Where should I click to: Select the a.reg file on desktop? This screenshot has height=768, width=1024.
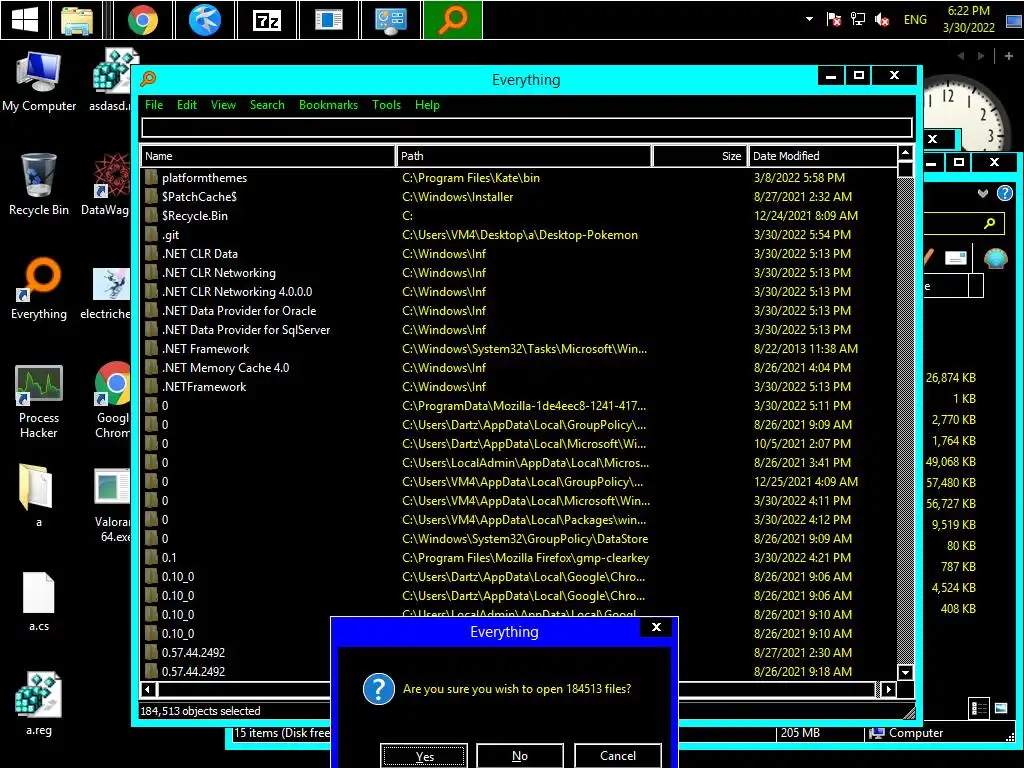click(x=39, y=705)
